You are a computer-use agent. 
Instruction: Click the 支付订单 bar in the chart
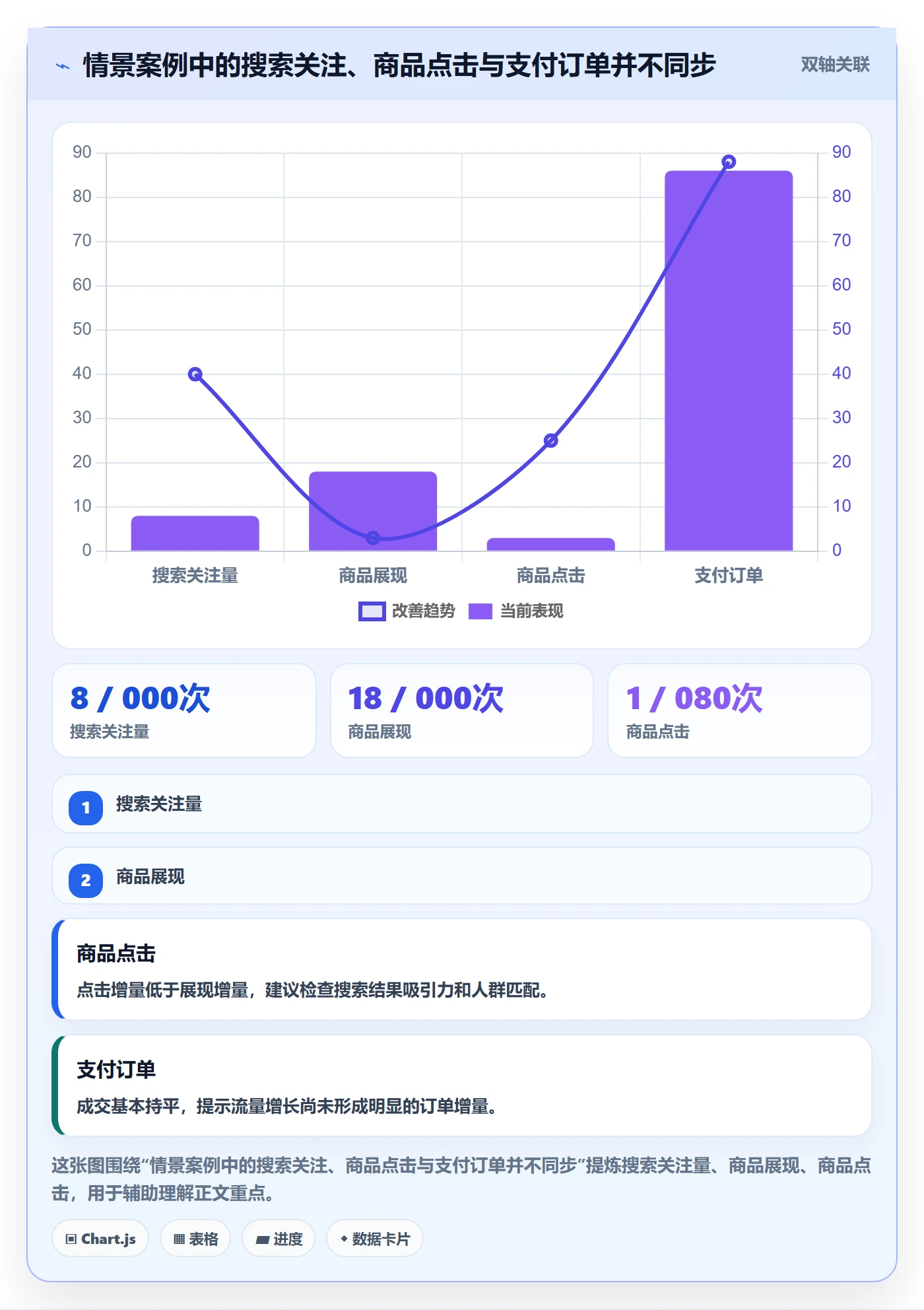tap(729, 361)
